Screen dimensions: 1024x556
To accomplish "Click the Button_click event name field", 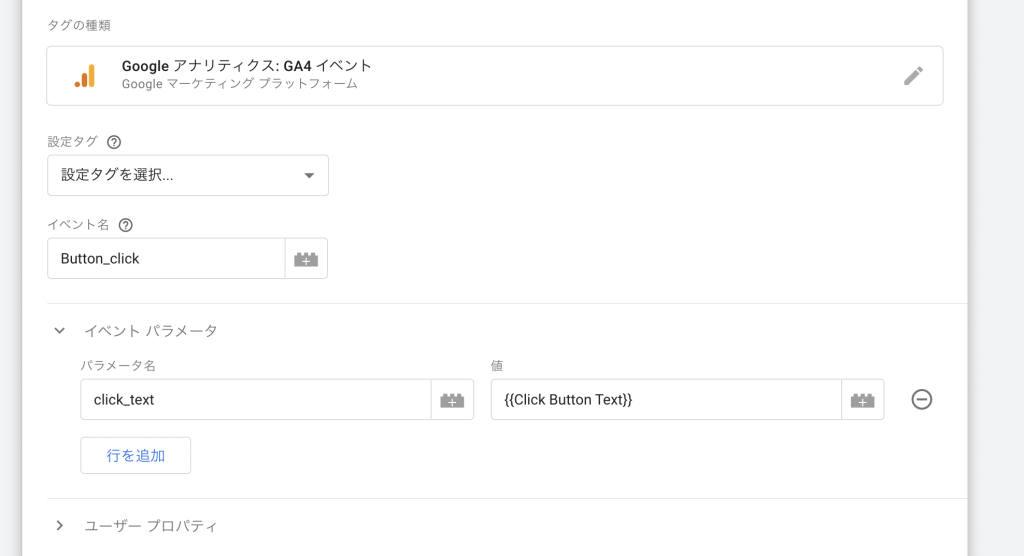I will pos(166,259).
